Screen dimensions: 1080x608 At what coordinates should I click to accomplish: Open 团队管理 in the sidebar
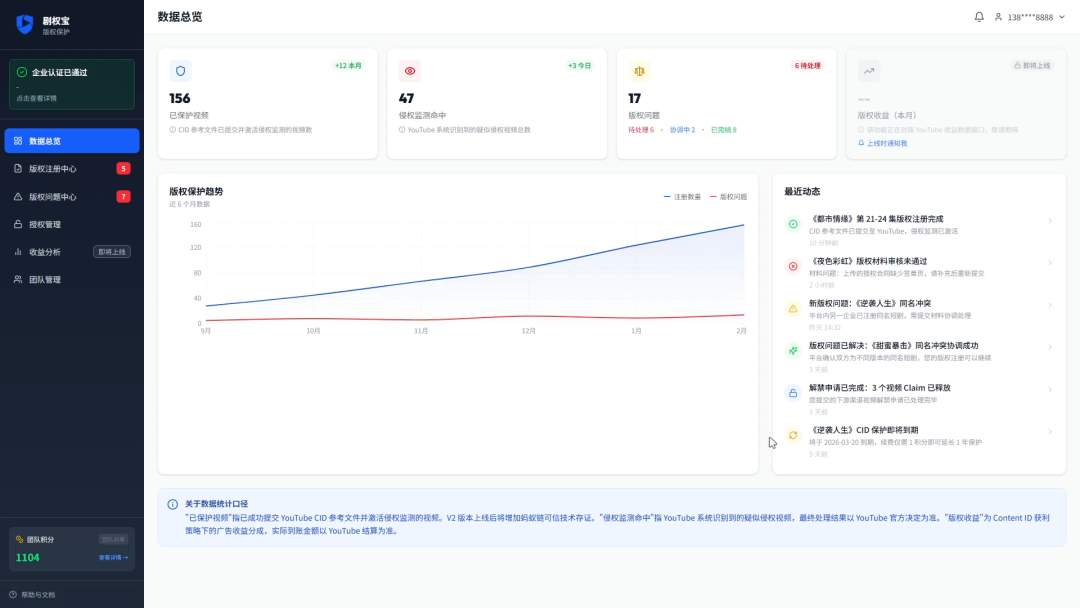[x=72, y=280]
